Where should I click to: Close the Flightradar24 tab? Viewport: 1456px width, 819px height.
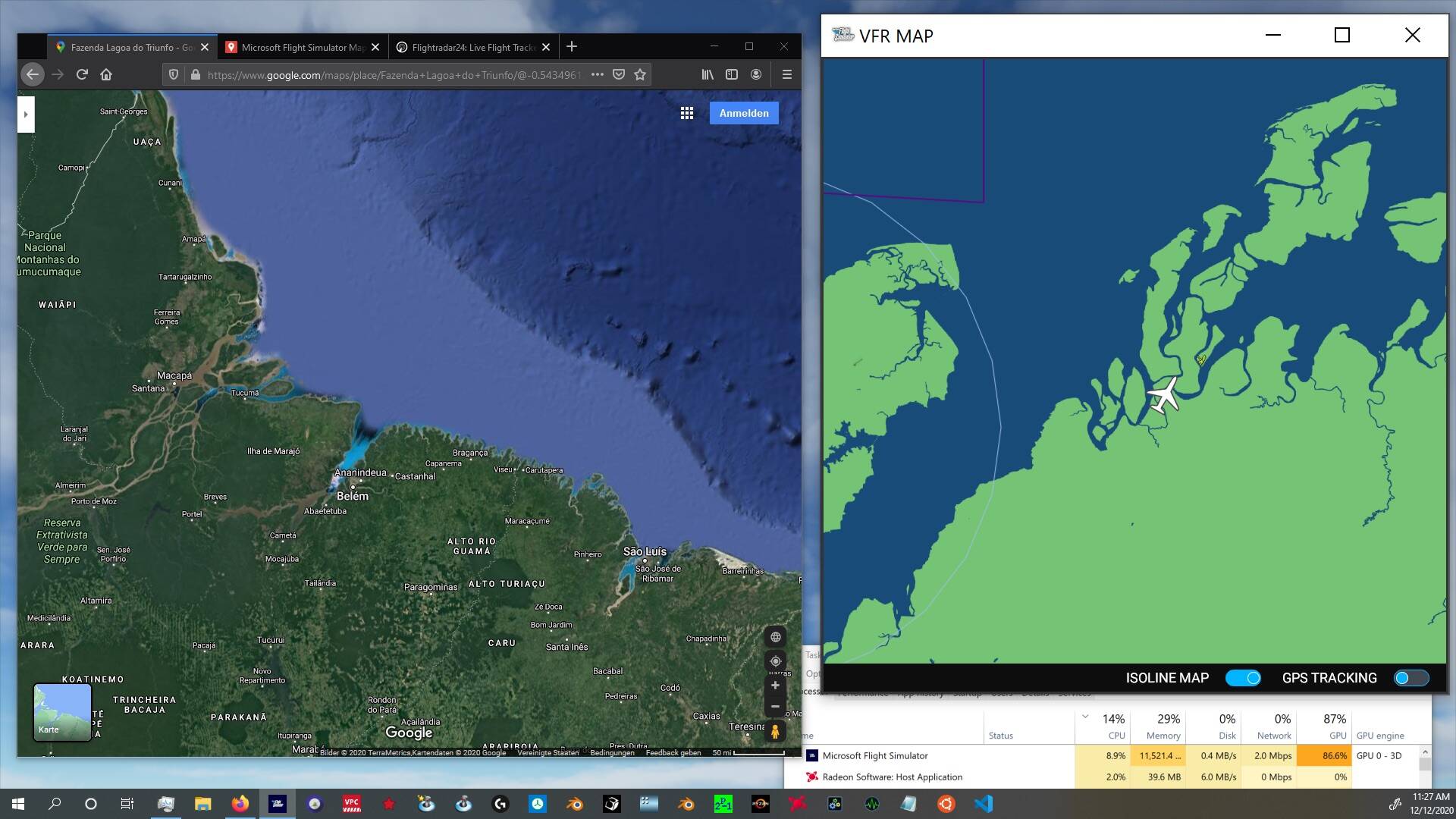click(546, 47)
